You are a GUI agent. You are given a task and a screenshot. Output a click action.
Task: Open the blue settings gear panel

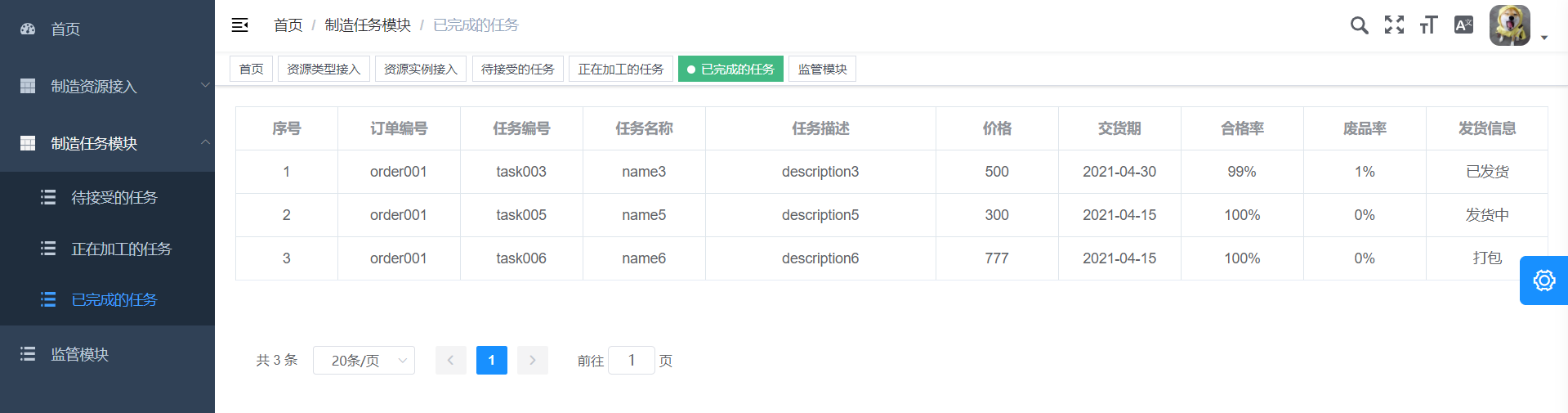1543,281
